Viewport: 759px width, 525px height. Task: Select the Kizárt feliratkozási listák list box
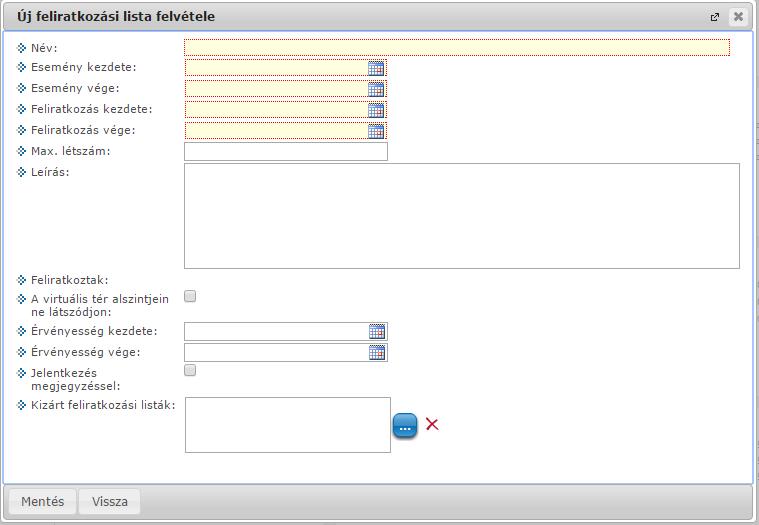[288, 425]
